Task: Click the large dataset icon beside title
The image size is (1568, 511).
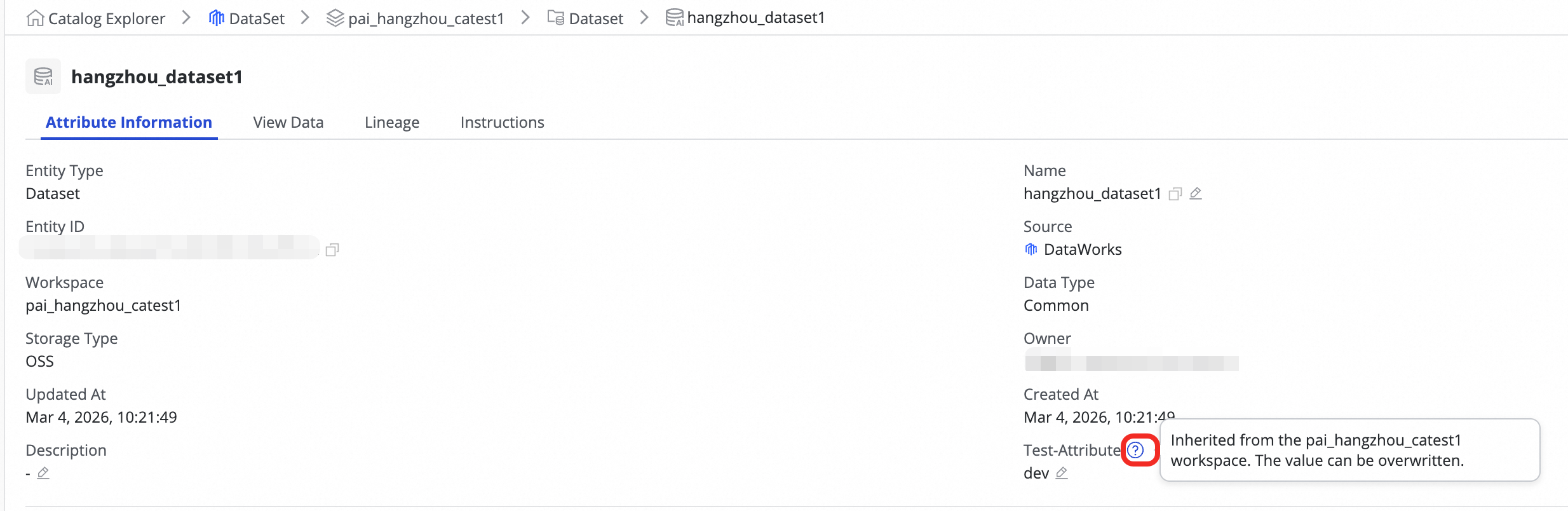Action: point(43,76)
